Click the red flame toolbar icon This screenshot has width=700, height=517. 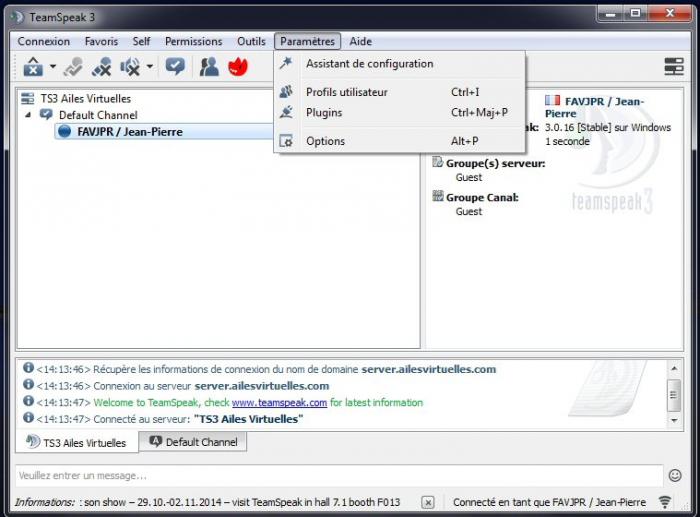pyautogui.click(x=238, y=67)
